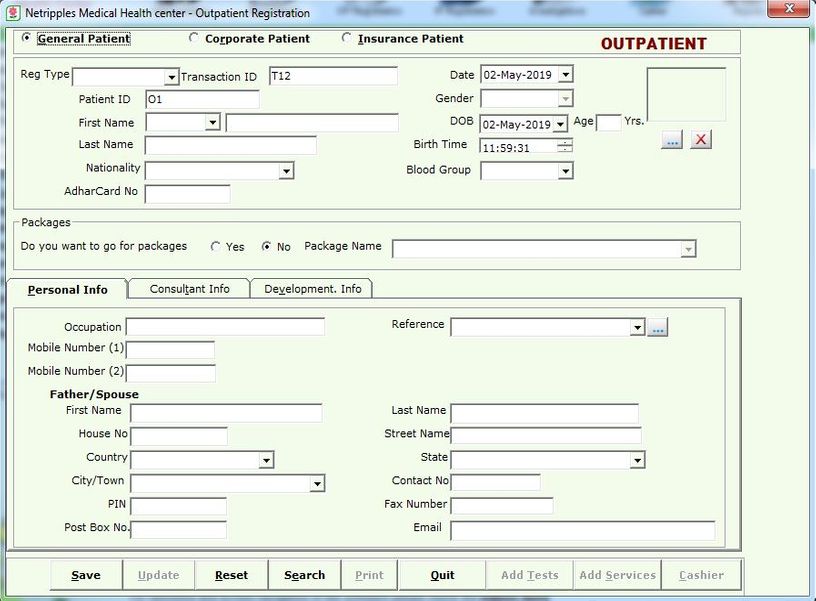The image size is (816, 601).
Task: Open the Reference lookup ellipsis button
Action: point(658,327)
